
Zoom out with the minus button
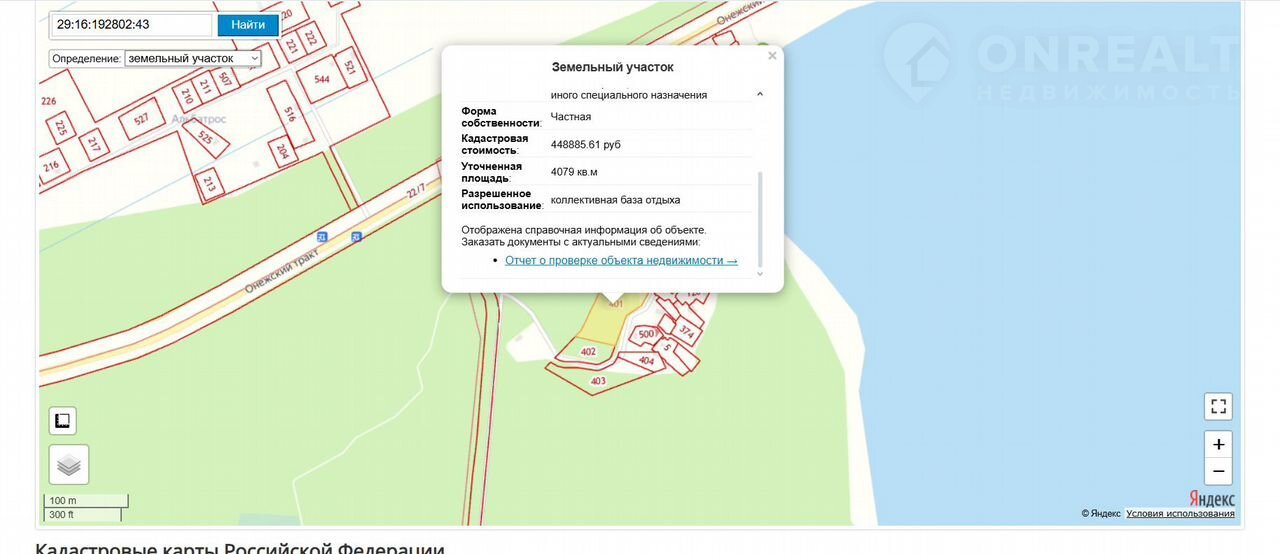tap(1218, 471)
